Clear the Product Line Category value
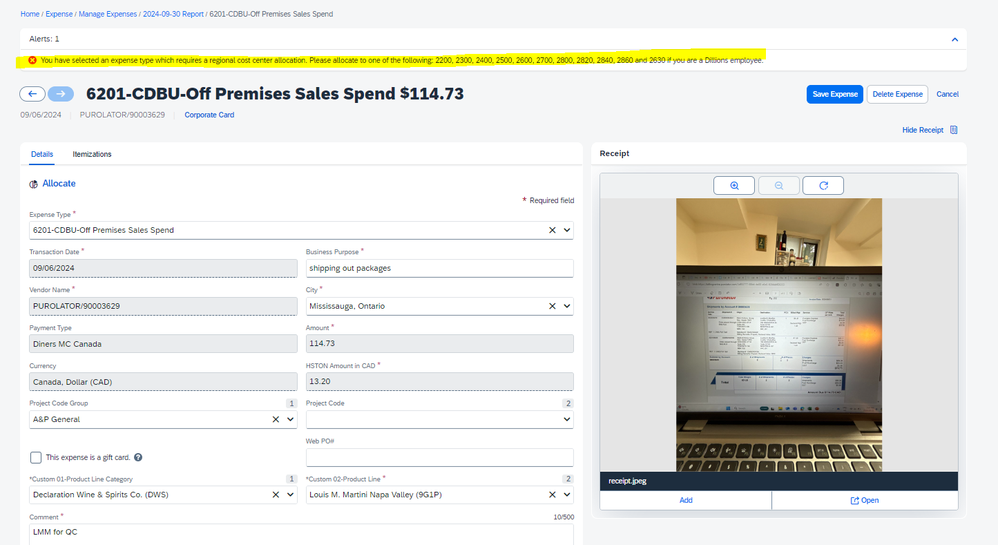Image resolution: width=998 pixels, height=545 pixels. click(x=276, y=495)
